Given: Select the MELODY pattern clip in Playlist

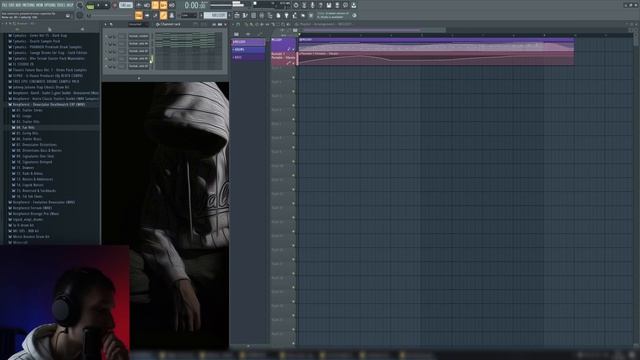Looking at the screenshot, I should point(436,44).
